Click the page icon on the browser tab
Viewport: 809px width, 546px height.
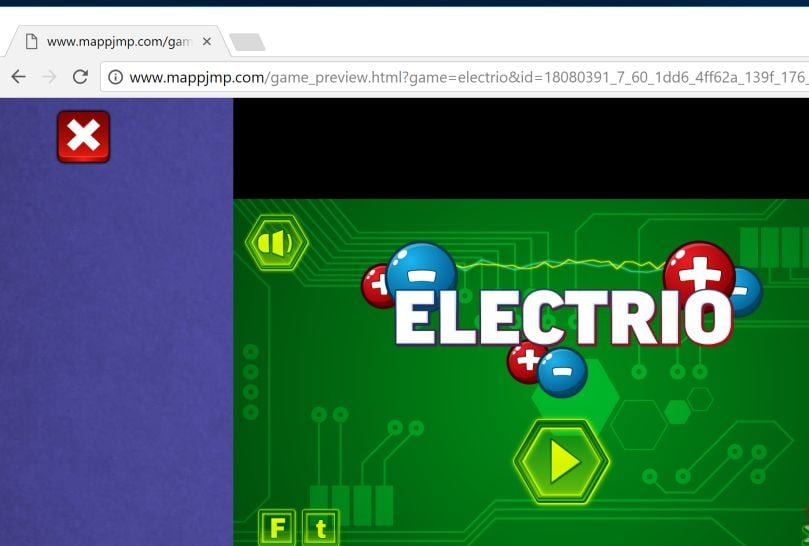32,41
